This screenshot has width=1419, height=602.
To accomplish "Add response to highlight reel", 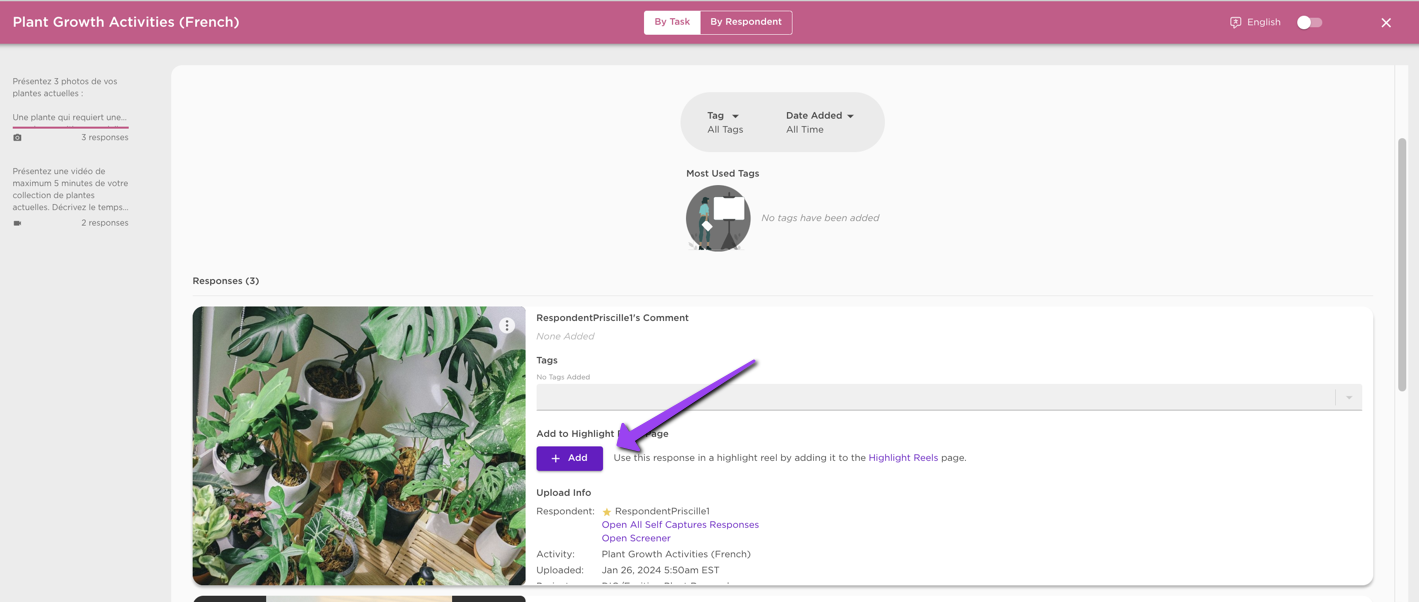I will (569, 458).
